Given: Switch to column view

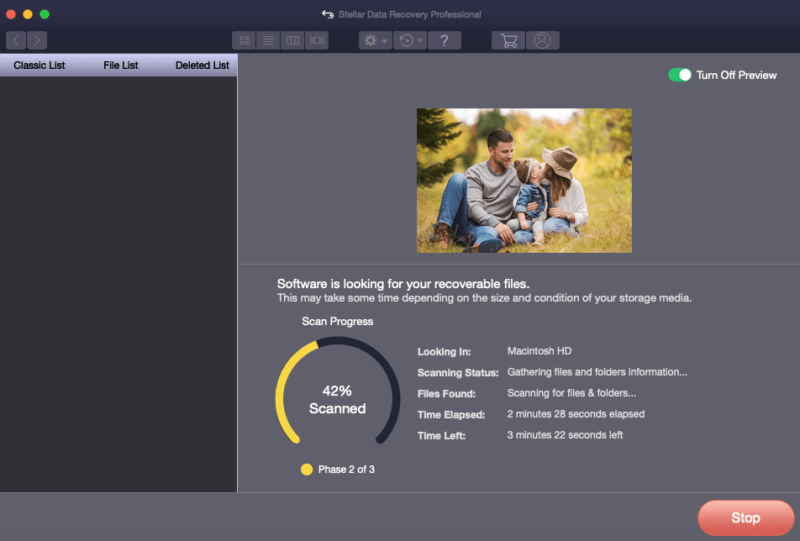Looking at the screenshot, I should coord(292,40).
